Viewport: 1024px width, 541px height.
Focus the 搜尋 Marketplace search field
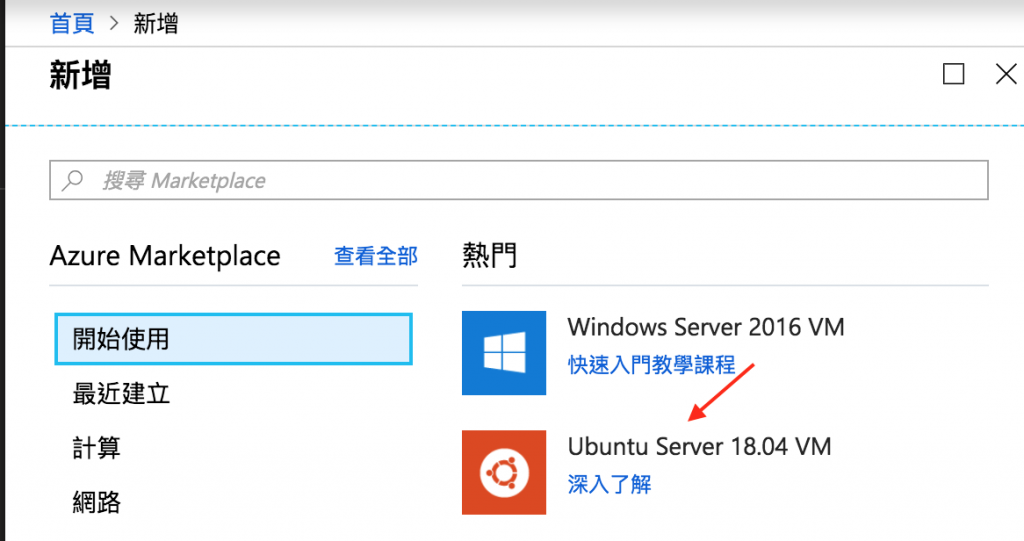click(519, 180)
